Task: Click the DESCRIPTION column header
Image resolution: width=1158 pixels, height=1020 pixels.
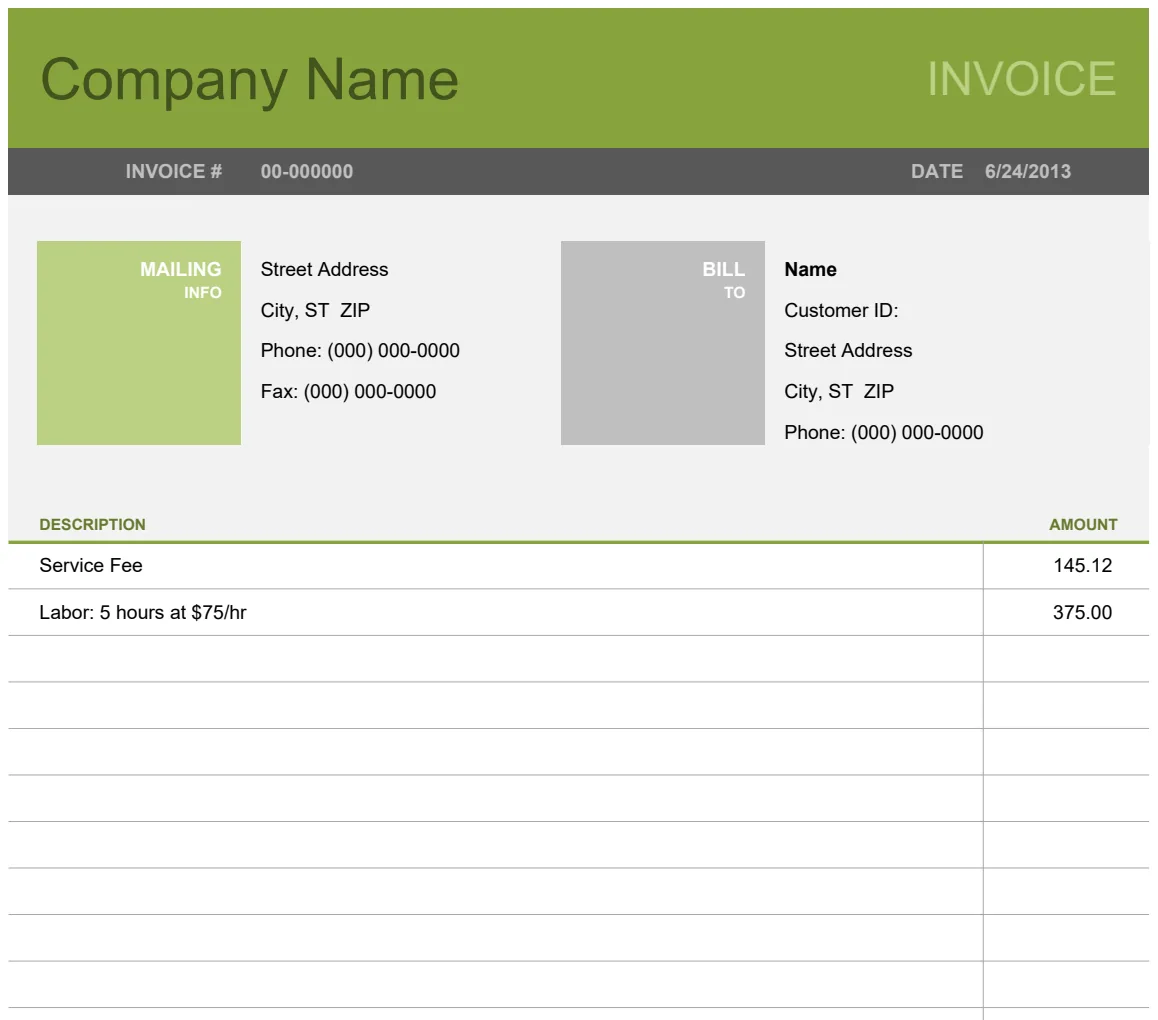Action: (92, 524)
